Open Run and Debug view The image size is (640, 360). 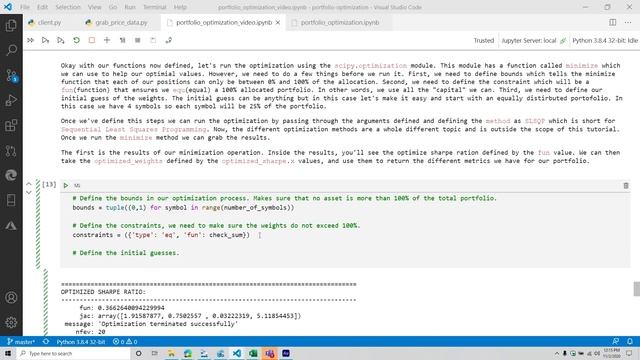tap(11, 100)
